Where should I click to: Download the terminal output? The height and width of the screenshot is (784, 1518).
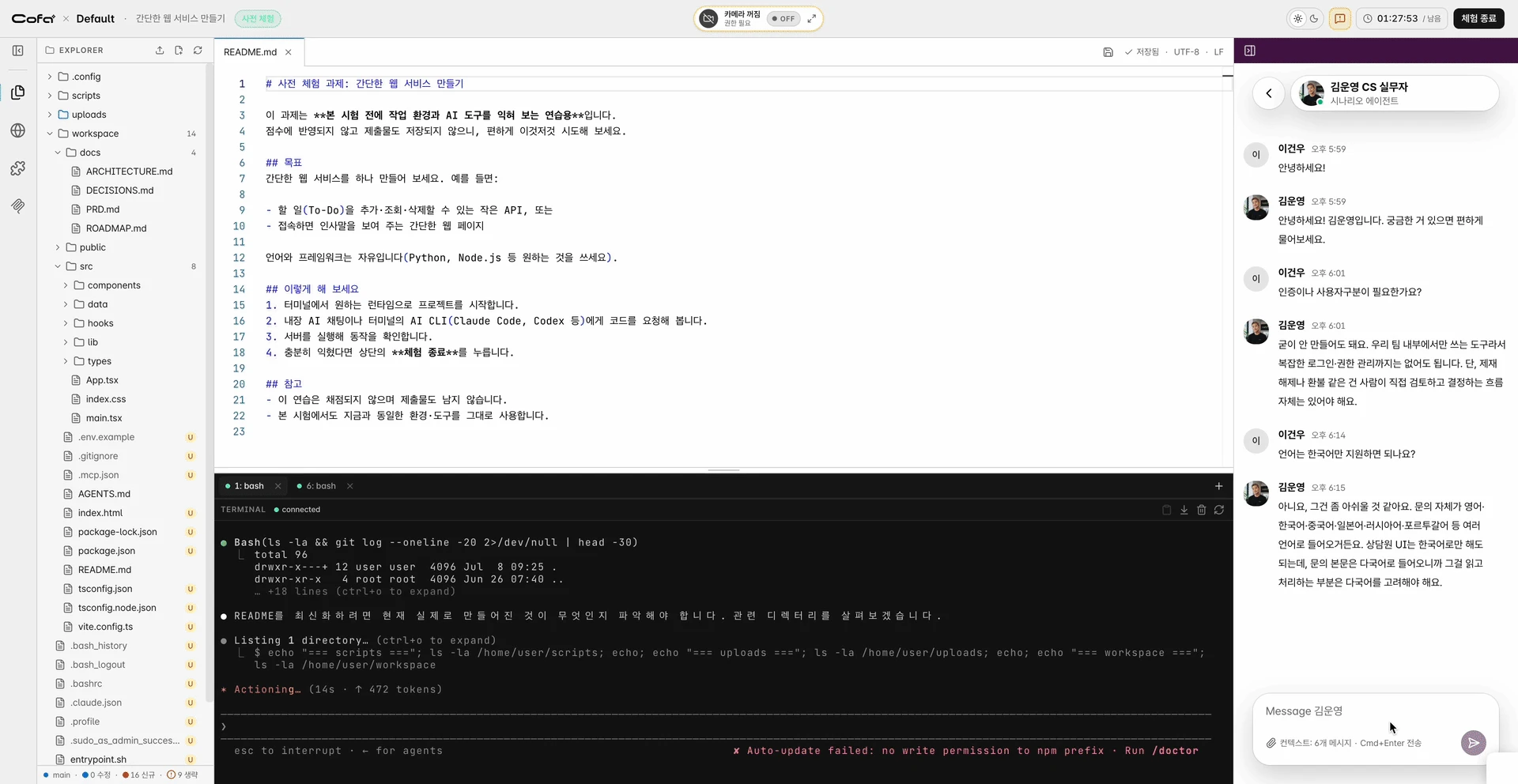pyautogui.click(x=1184, y=510)
